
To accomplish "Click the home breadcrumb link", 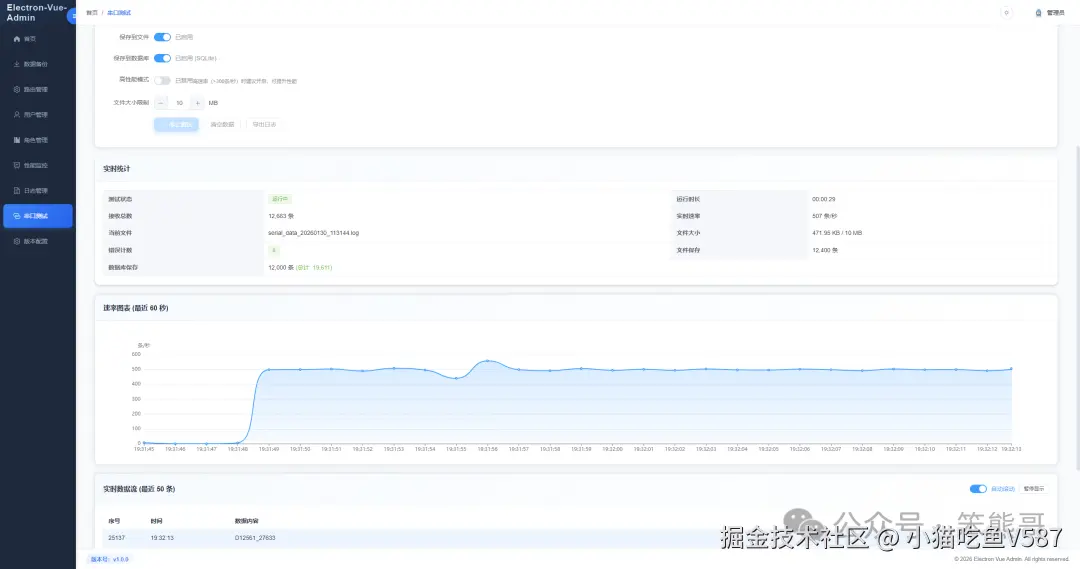I will click(x=92, y=13).
